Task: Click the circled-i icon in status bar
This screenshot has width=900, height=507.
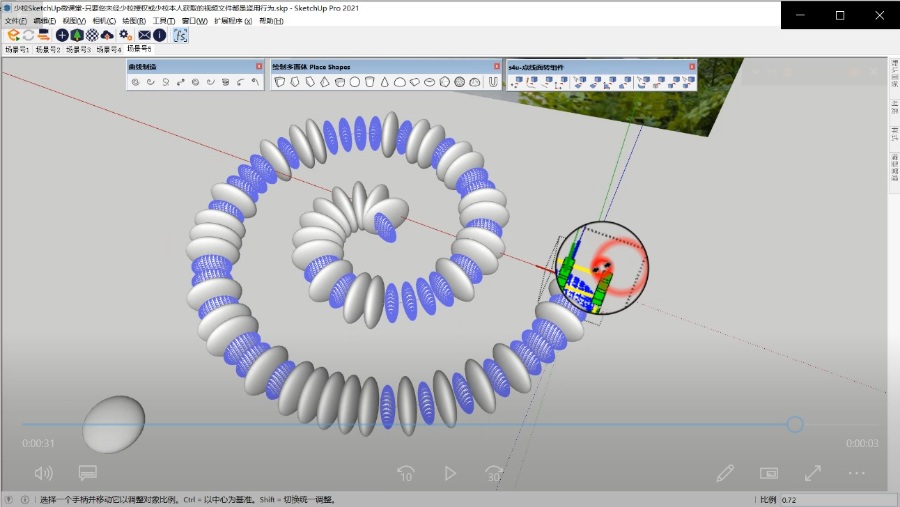Action: pyautogui.click(x=25, y=500)
